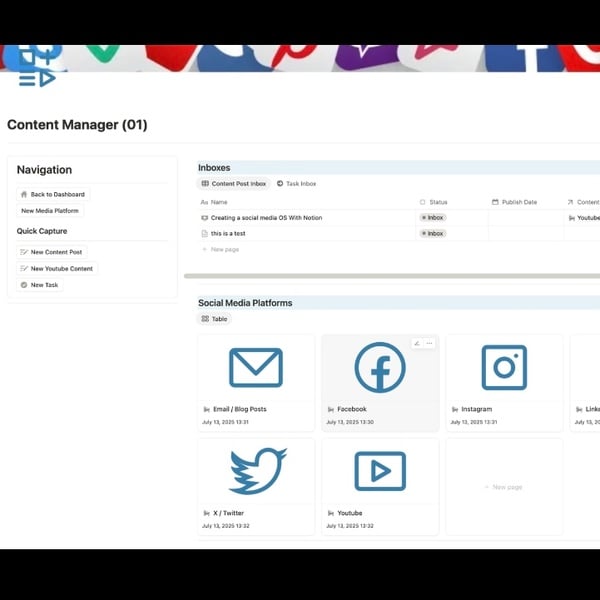
Task: Open the 'this is a test' row
Action: [228, 233]
